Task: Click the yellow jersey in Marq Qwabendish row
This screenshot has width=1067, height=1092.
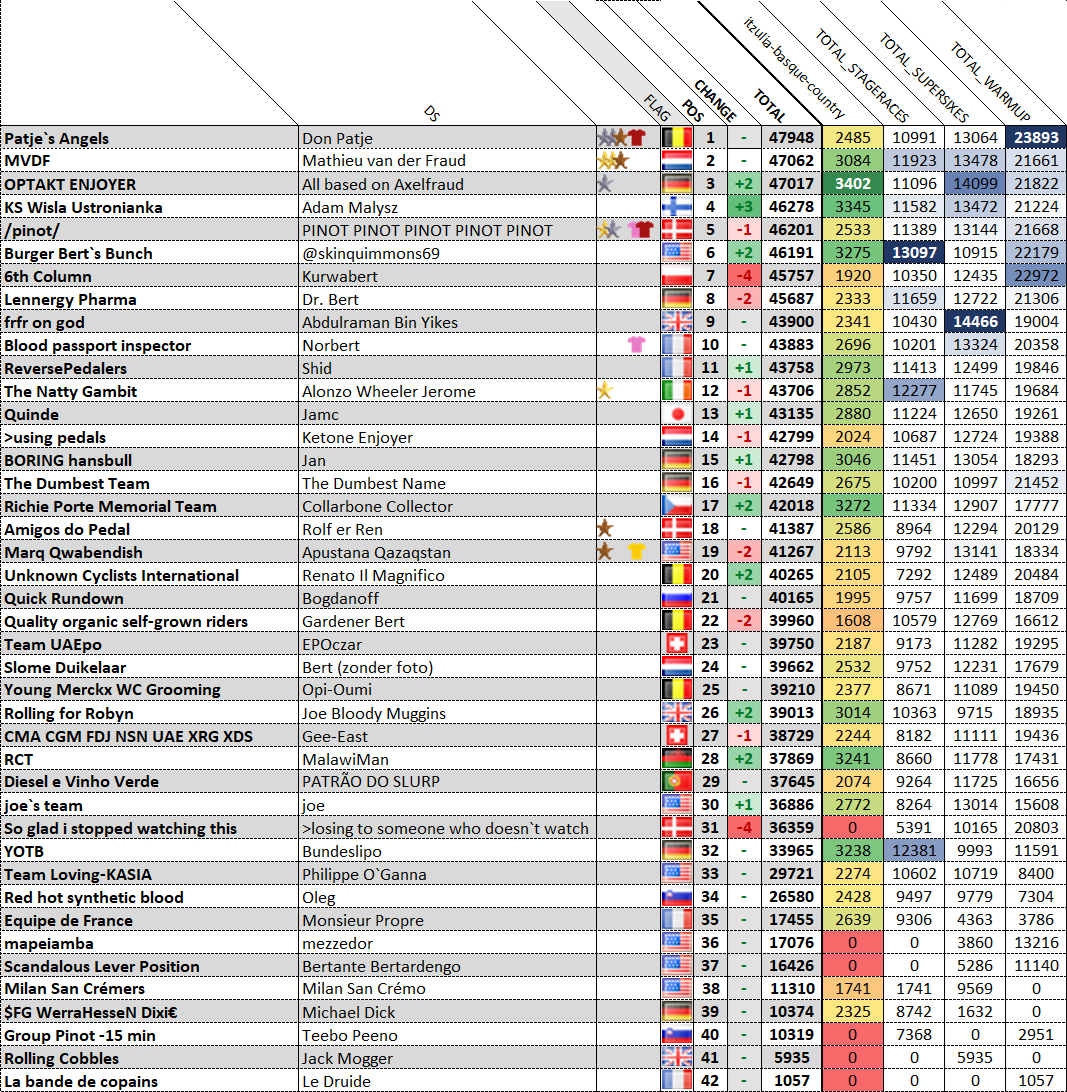Action: pyautogui.click(x=637, y=552)
